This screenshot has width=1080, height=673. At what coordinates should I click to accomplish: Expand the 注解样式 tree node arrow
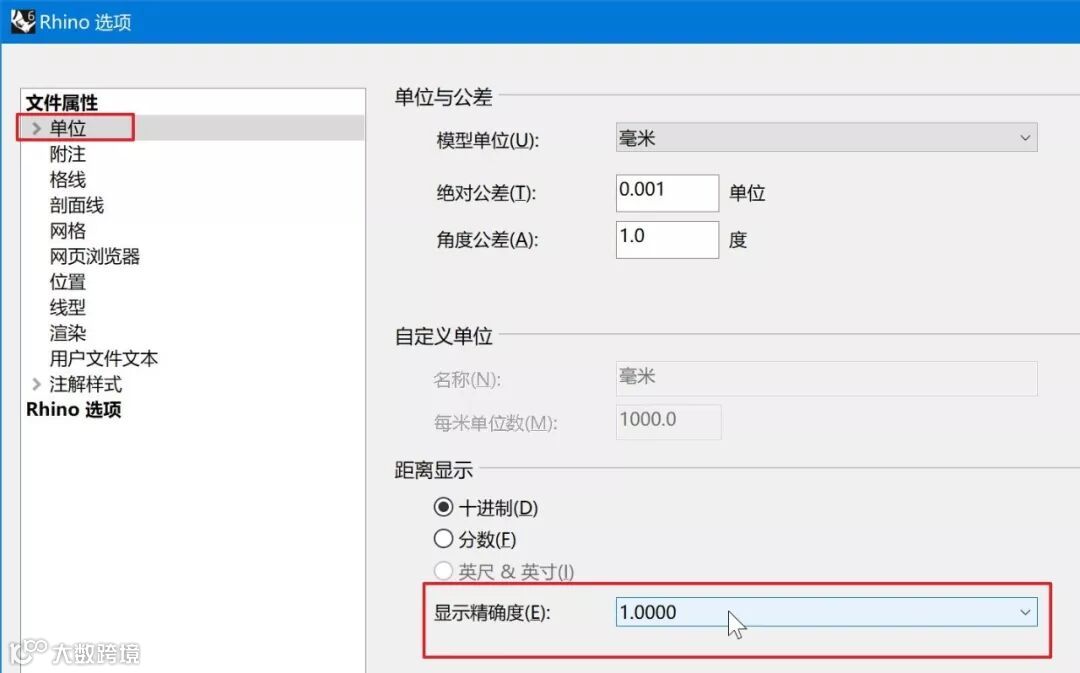(37, 384)
